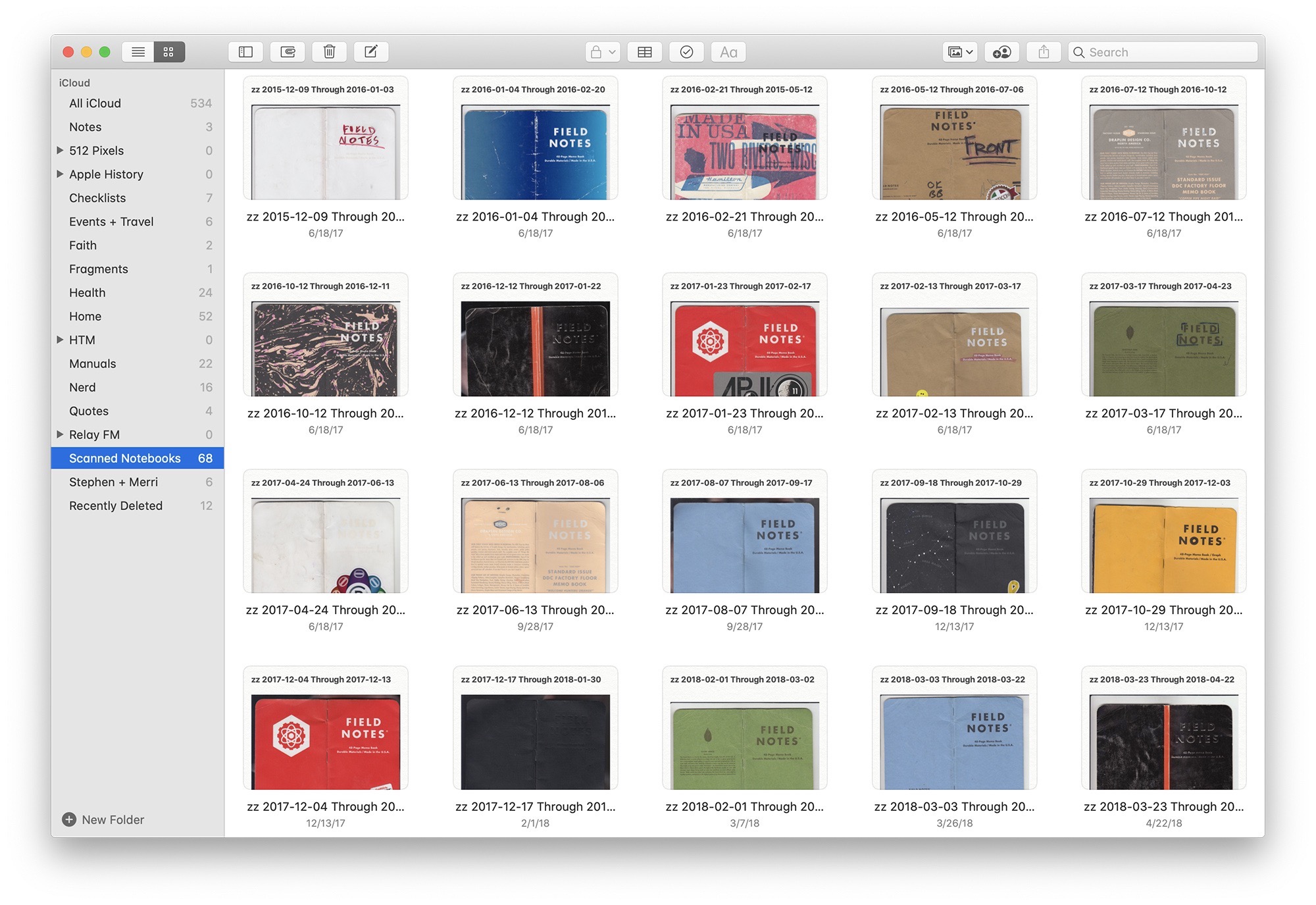1316x905 pixels.
Task: Open the media insert dropdown
Action: [x=960, y=52]
